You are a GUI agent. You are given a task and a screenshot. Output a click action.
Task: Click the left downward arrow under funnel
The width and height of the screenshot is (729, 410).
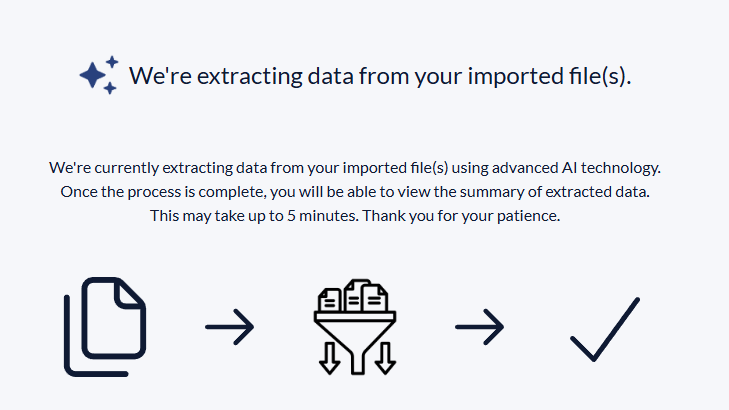click(x=329, y=358)
